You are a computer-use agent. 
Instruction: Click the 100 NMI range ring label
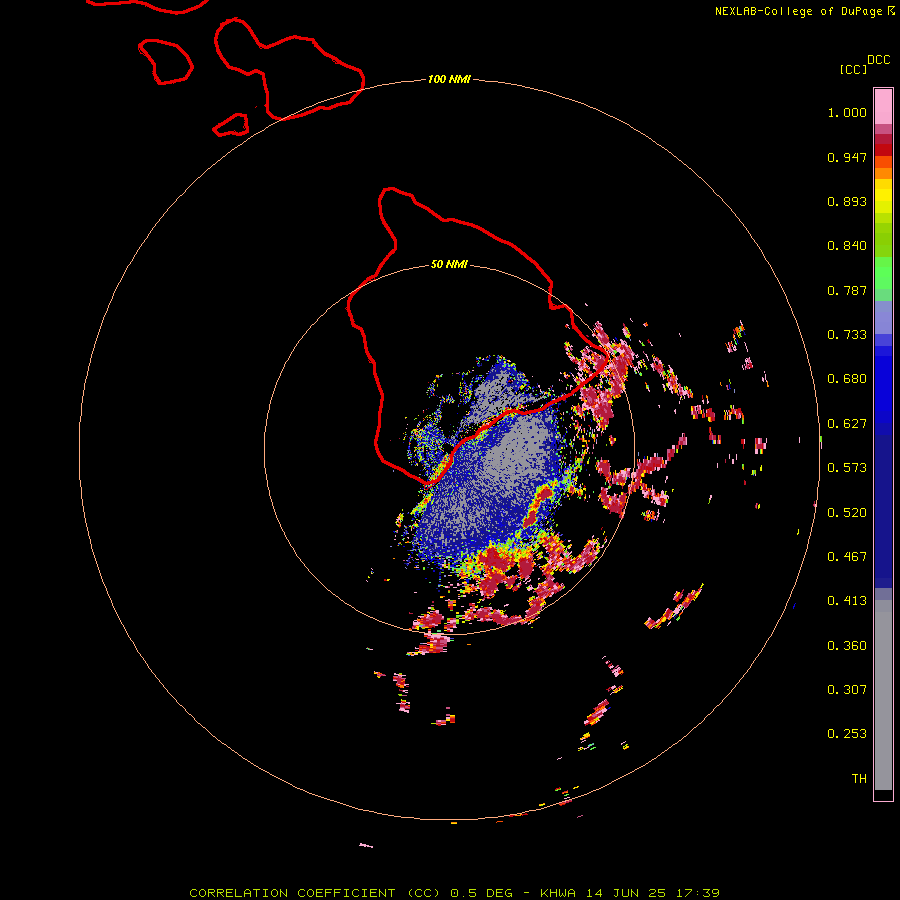coord(449,79)
